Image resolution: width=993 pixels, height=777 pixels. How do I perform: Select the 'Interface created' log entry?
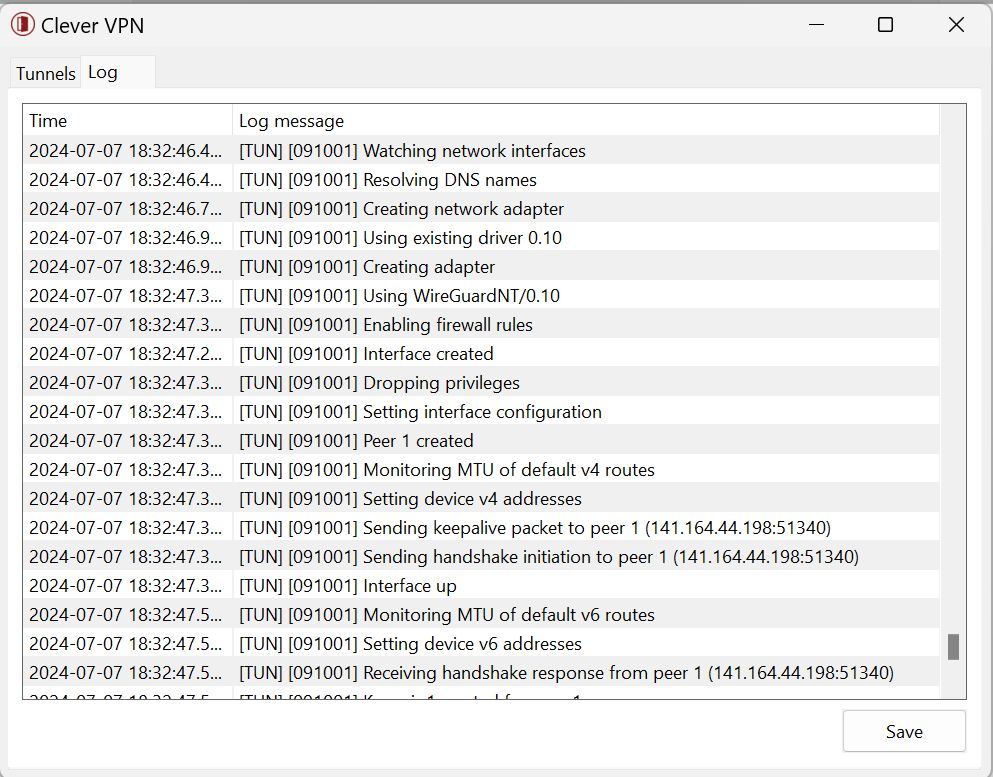point(481,354)
